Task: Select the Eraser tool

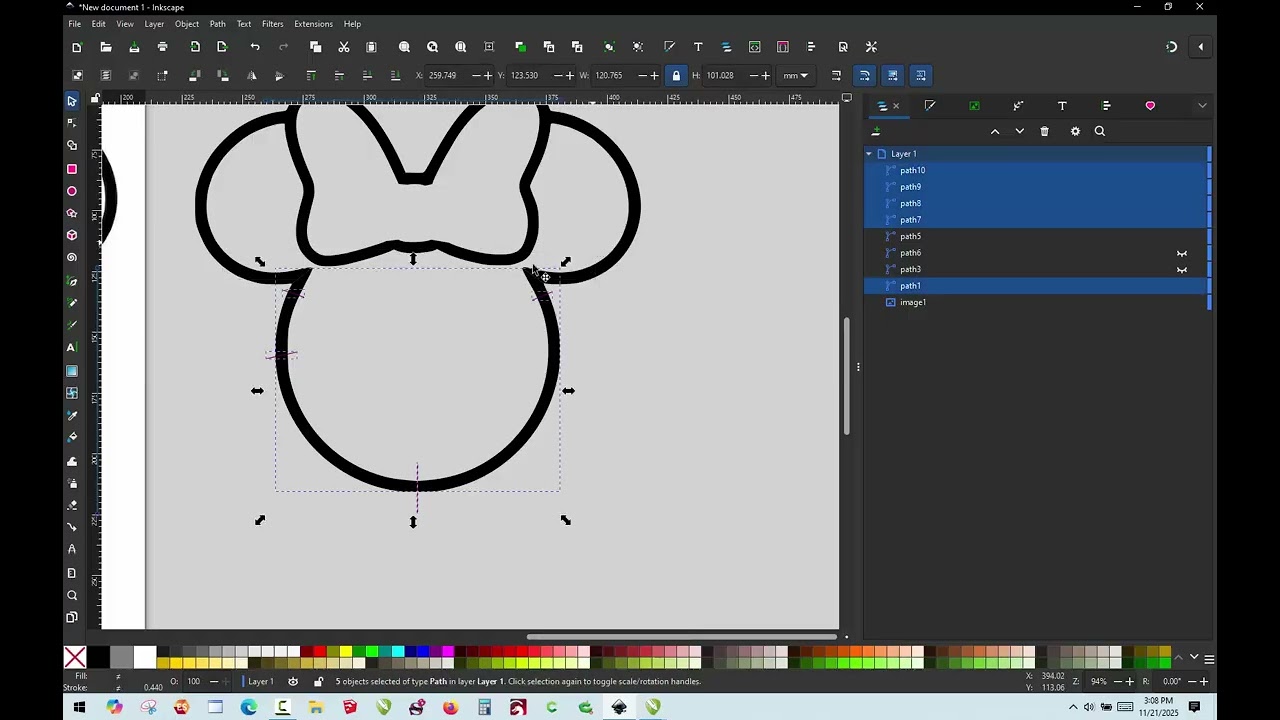Action: point(72,505)
